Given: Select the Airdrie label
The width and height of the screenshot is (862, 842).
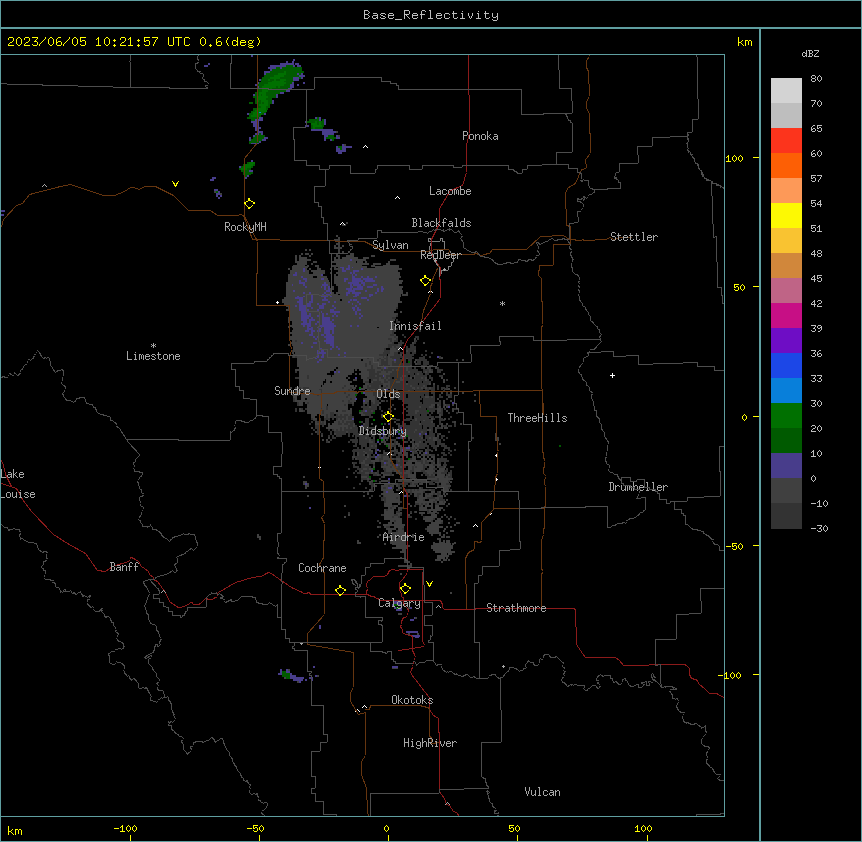Looking at the screenshot, I should [x=404, y=537].
